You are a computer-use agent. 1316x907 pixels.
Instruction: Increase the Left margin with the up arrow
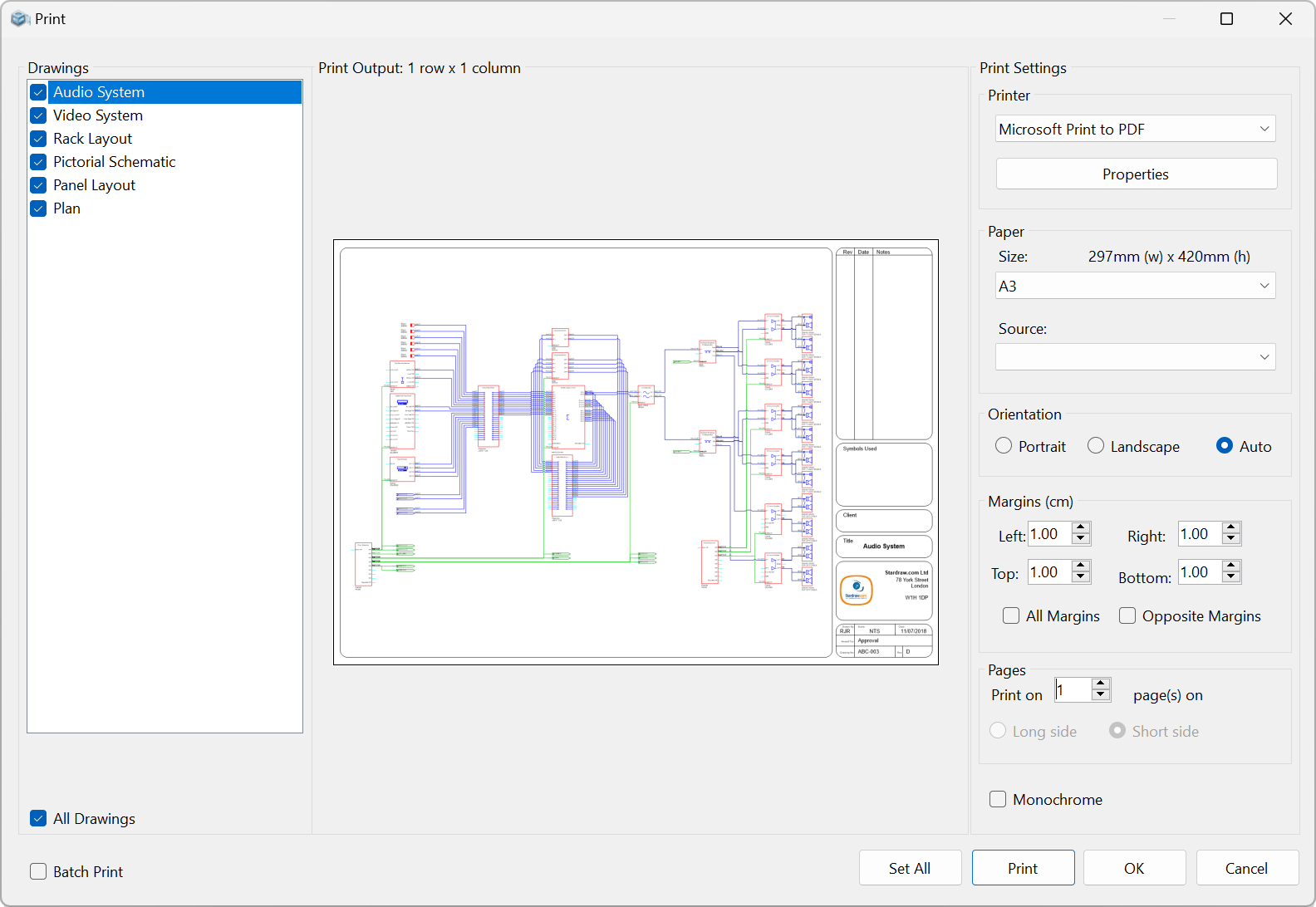[x=1081, y=527]
